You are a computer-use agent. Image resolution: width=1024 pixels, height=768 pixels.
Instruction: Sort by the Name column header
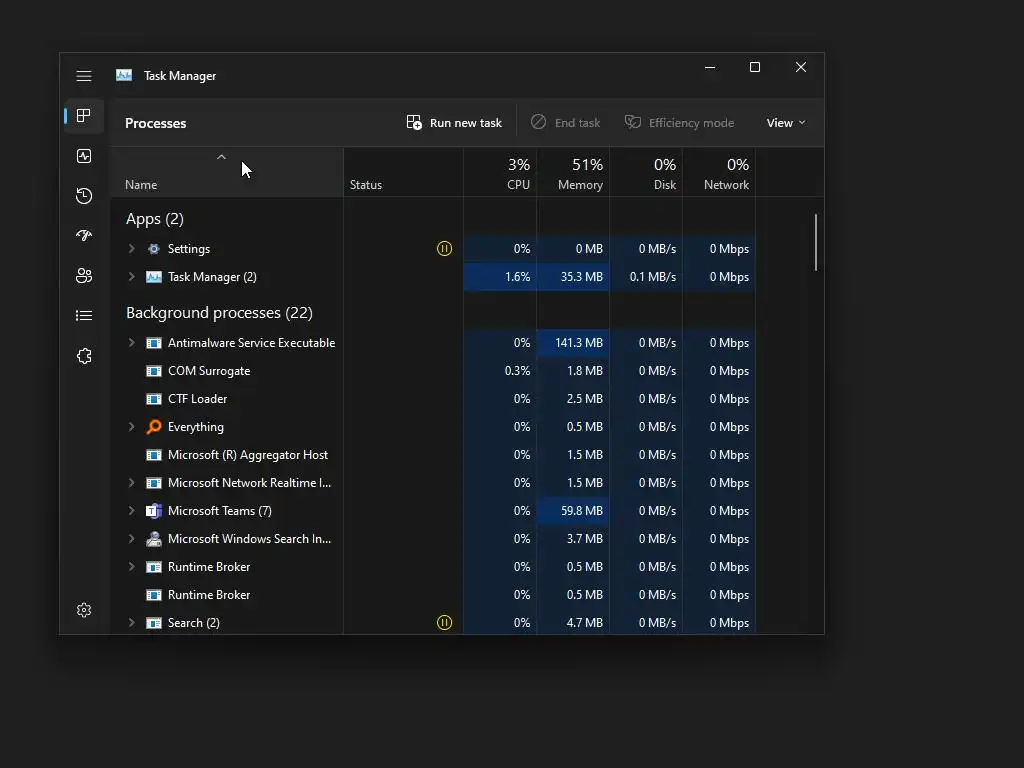click(227, 172)
